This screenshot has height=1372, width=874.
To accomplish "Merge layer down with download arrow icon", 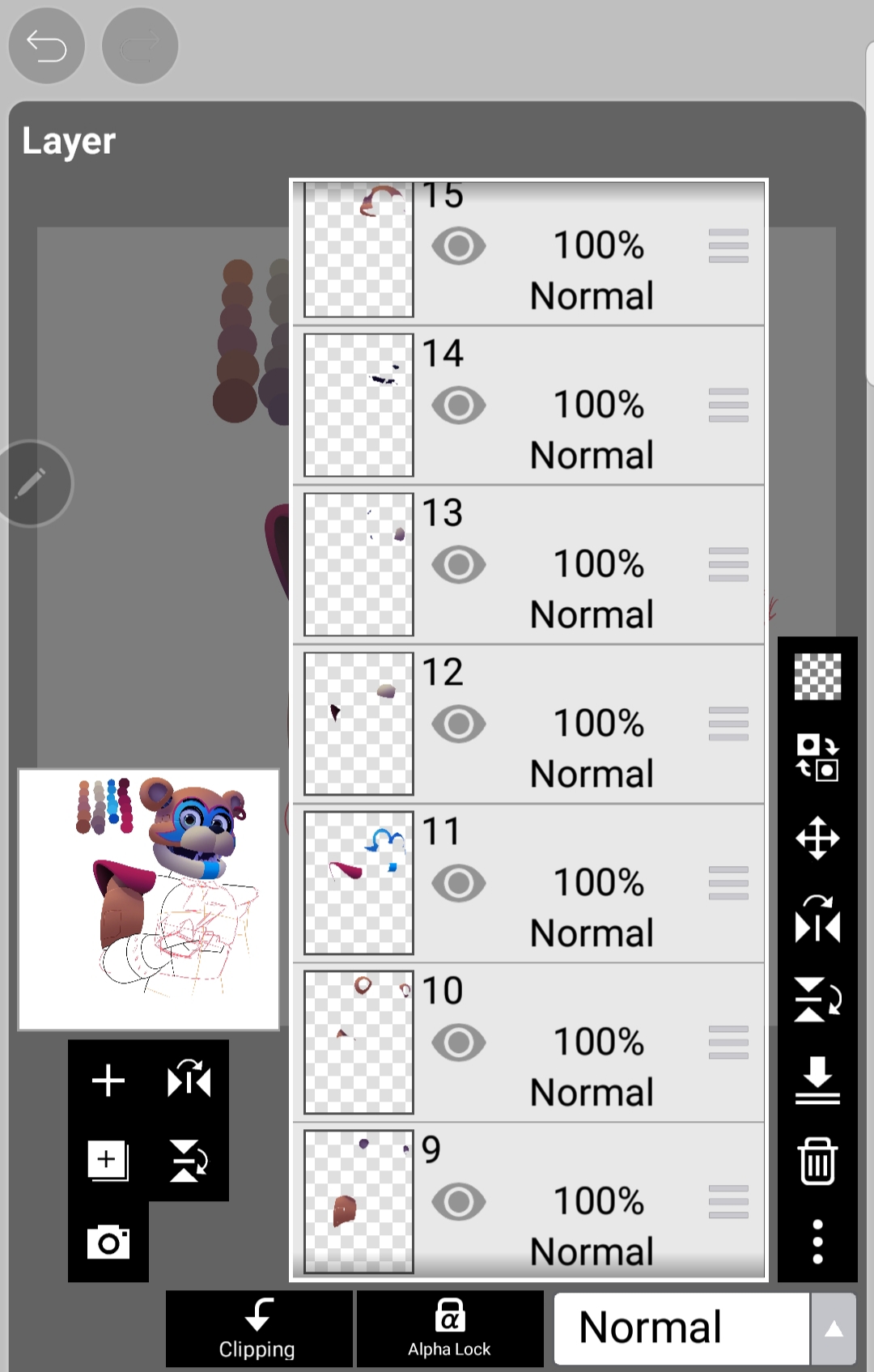I will pos(817,1081).
